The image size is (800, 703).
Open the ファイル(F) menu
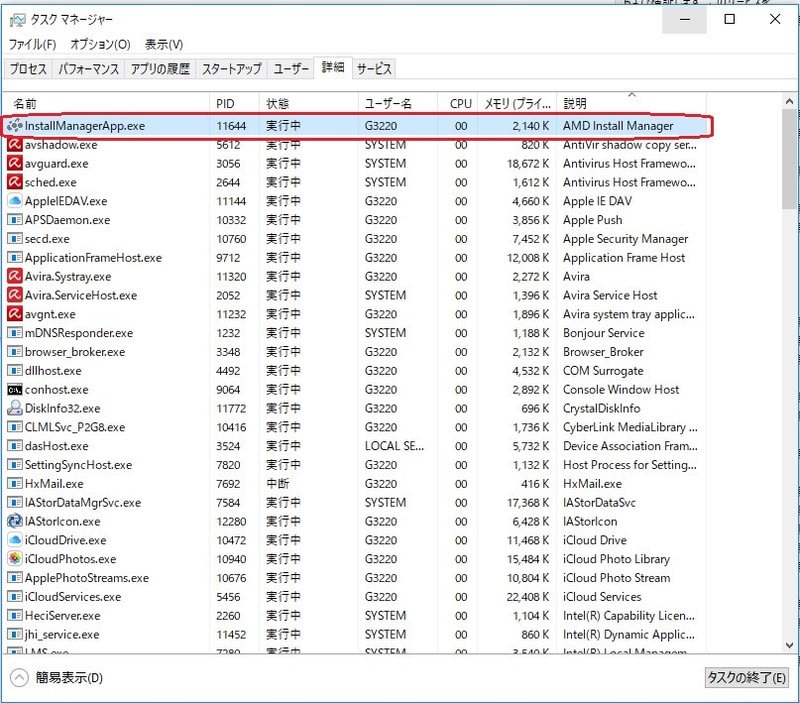[x=32, y=44]
